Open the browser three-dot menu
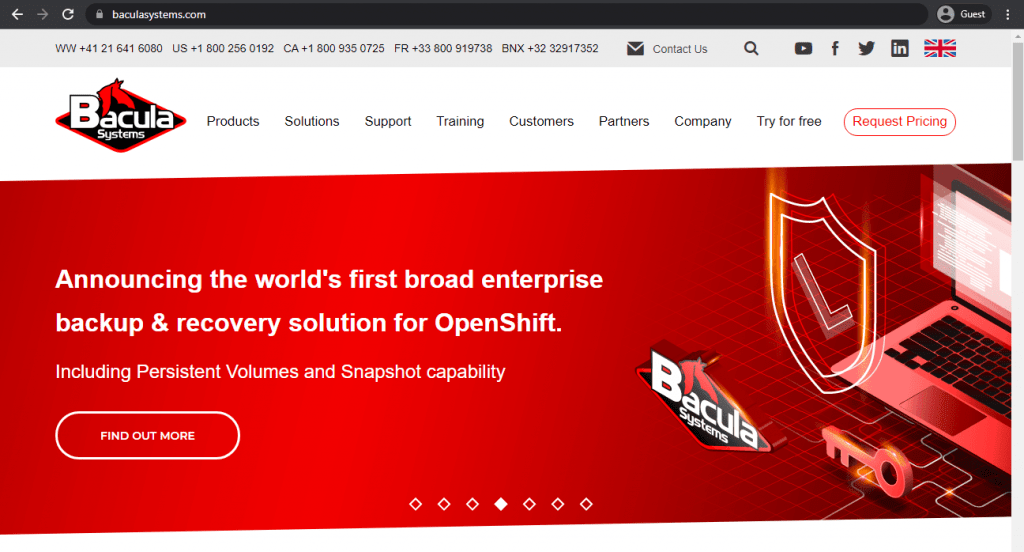This screenshot has height=552, width=1024. 1008,14
